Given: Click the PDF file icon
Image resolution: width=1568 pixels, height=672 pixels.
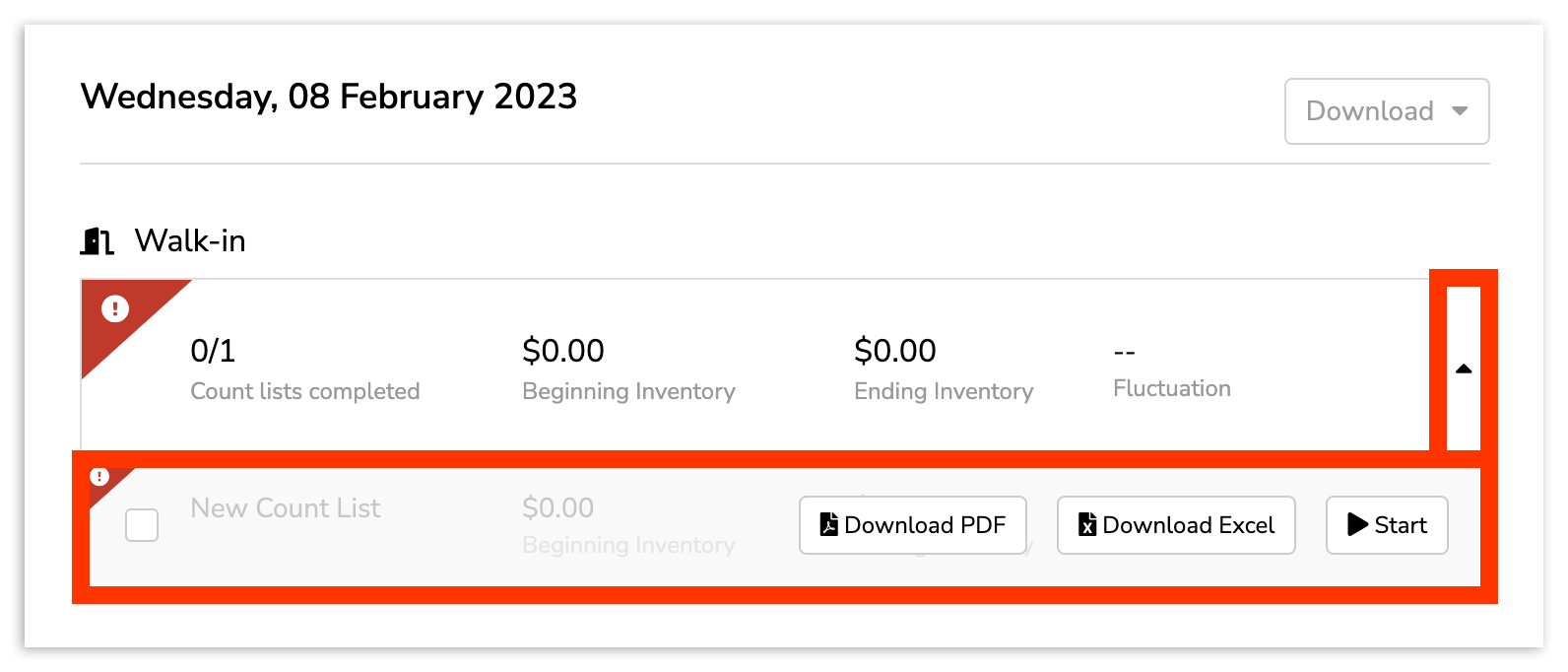Looking at the screenshot, I should [829, 524].
